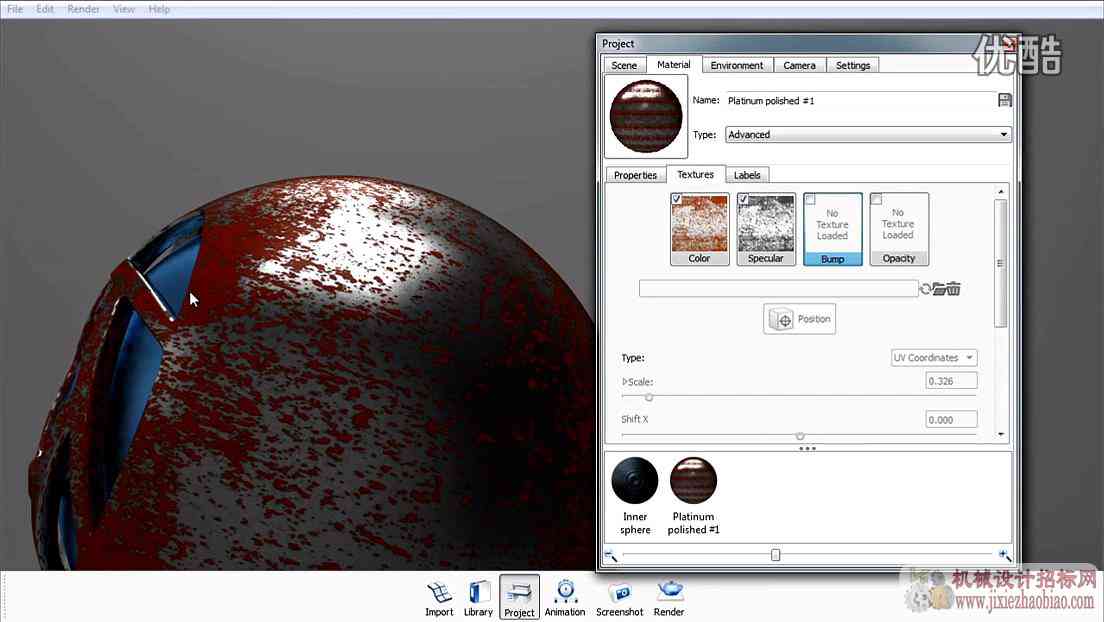Switch to the Labels sub-tab
The height and width of the screenshot is (622, 1104).
click(x=747, y=175)
